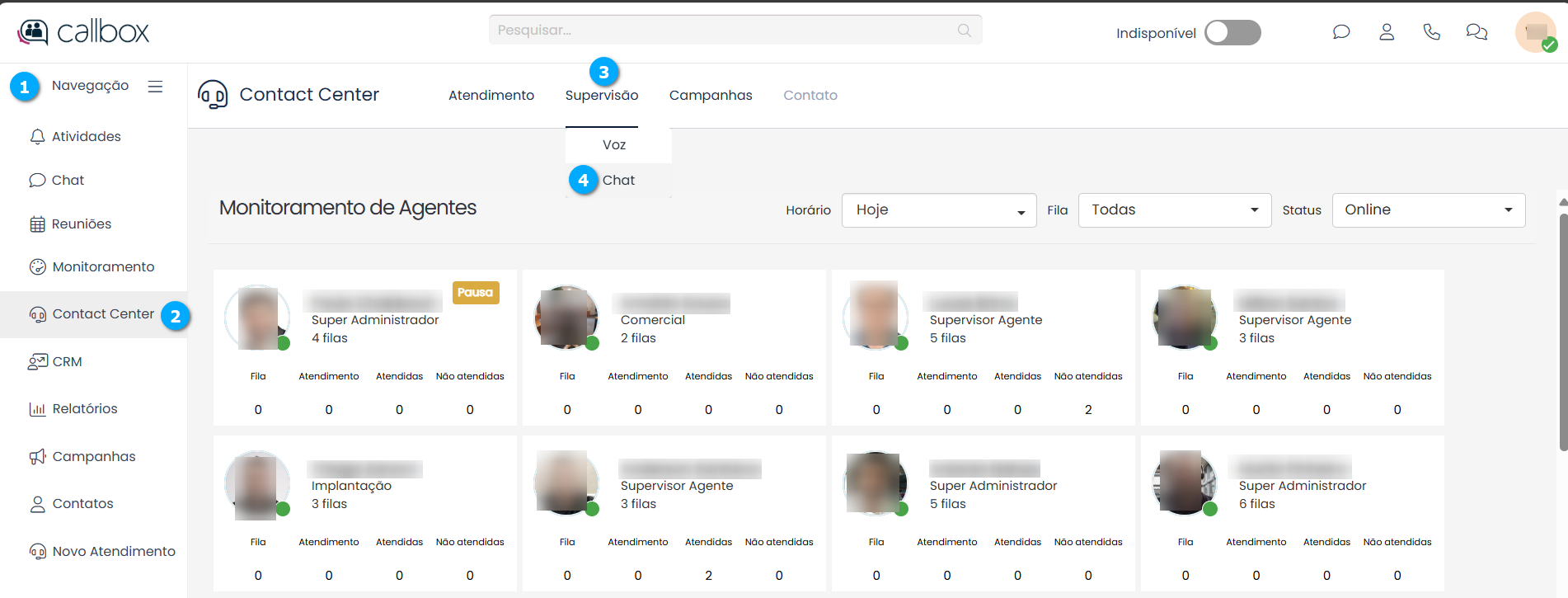Open the Reuniões calendar icon
Viewport: 1568px width, 598px height.
tap(37, 224)
